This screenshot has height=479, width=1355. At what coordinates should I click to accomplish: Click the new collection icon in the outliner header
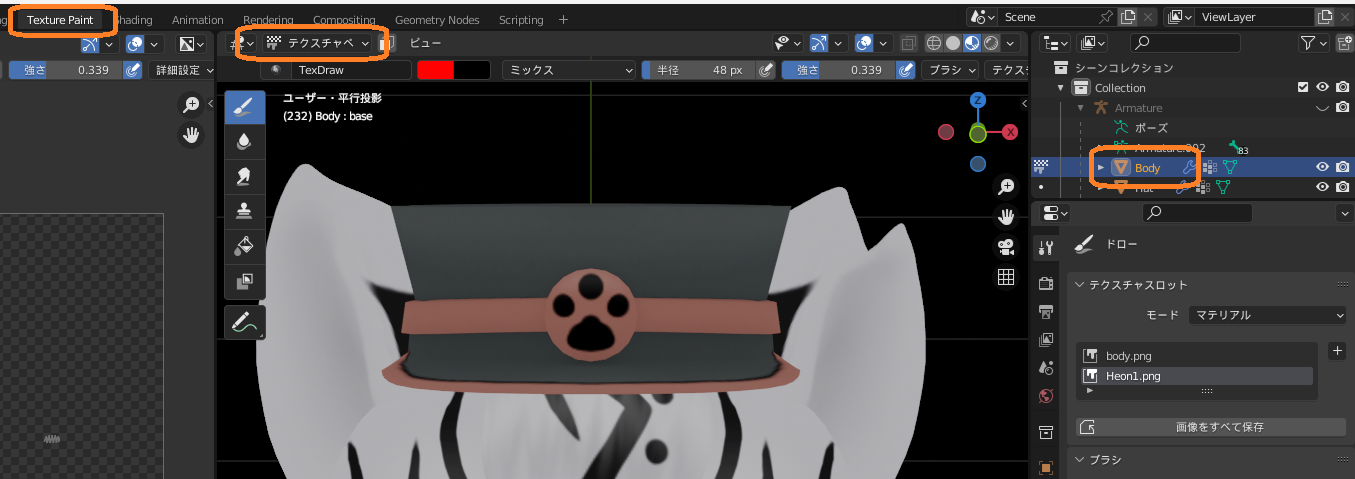click(1345, 43)
